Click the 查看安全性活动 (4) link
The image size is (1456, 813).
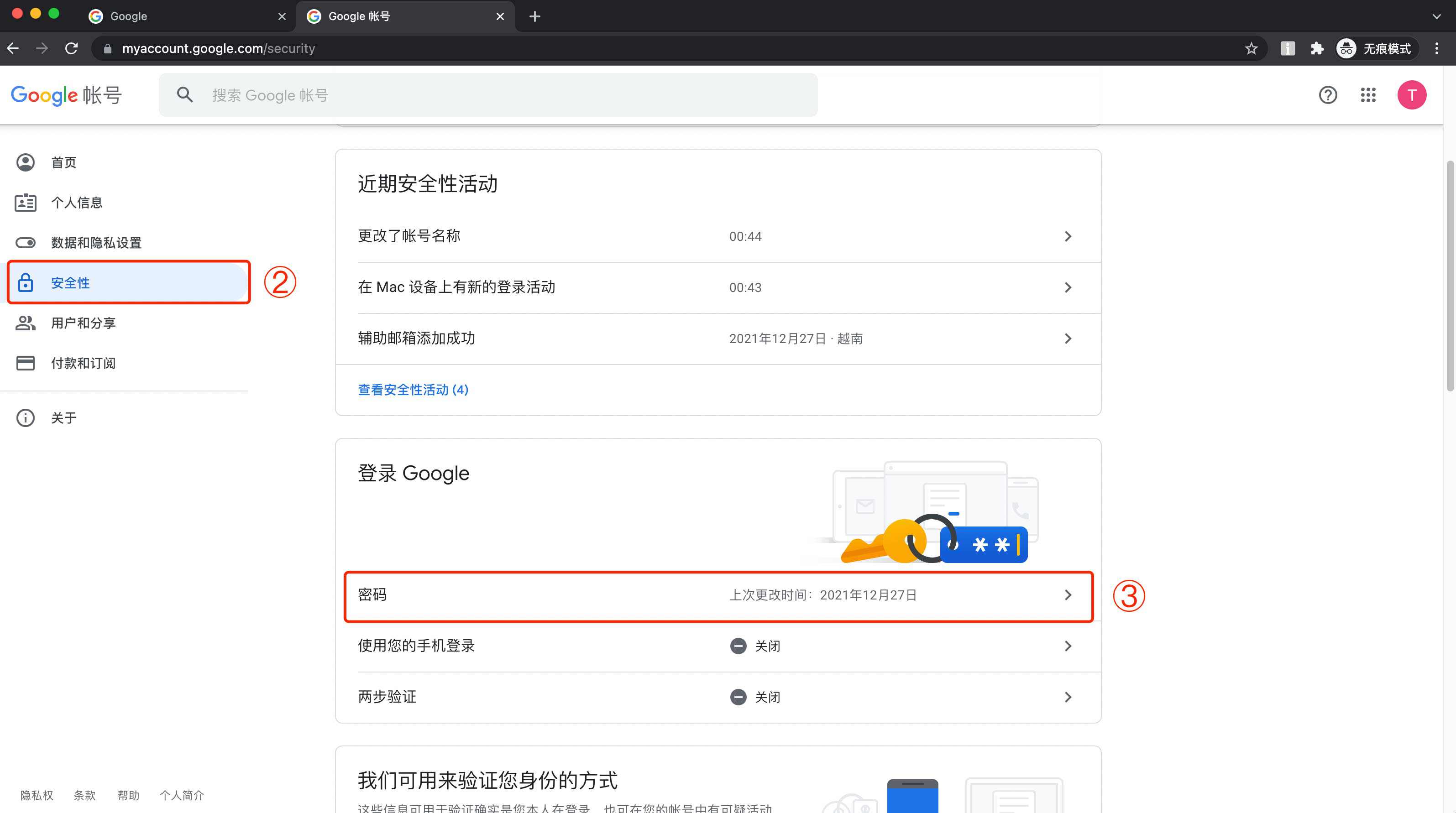(413, 389)
